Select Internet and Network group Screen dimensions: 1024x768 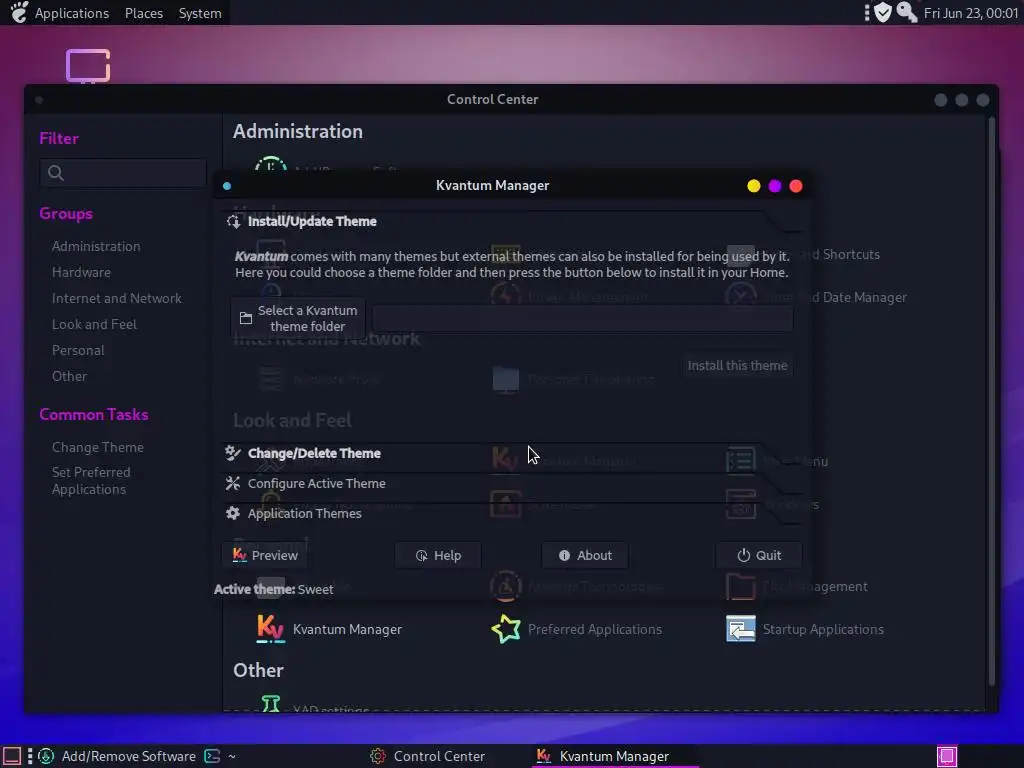click(x=116, y=298)
